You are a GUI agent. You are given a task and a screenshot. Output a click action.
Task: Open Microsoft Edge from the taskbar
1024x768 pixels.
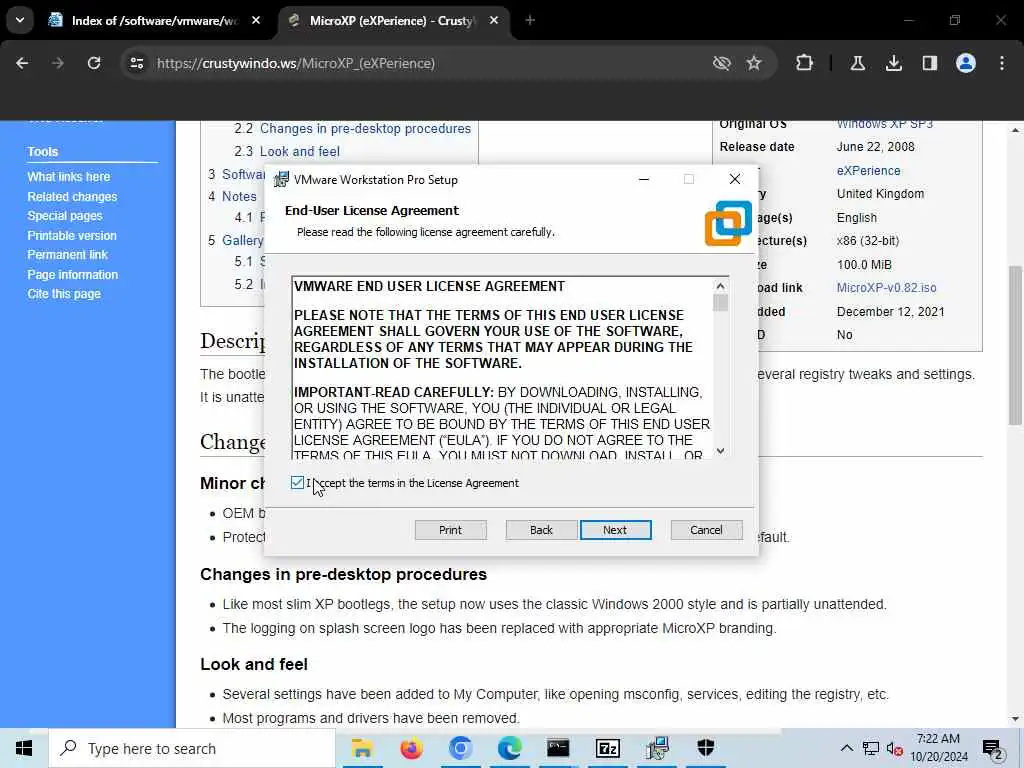click(x=509, y=748)
